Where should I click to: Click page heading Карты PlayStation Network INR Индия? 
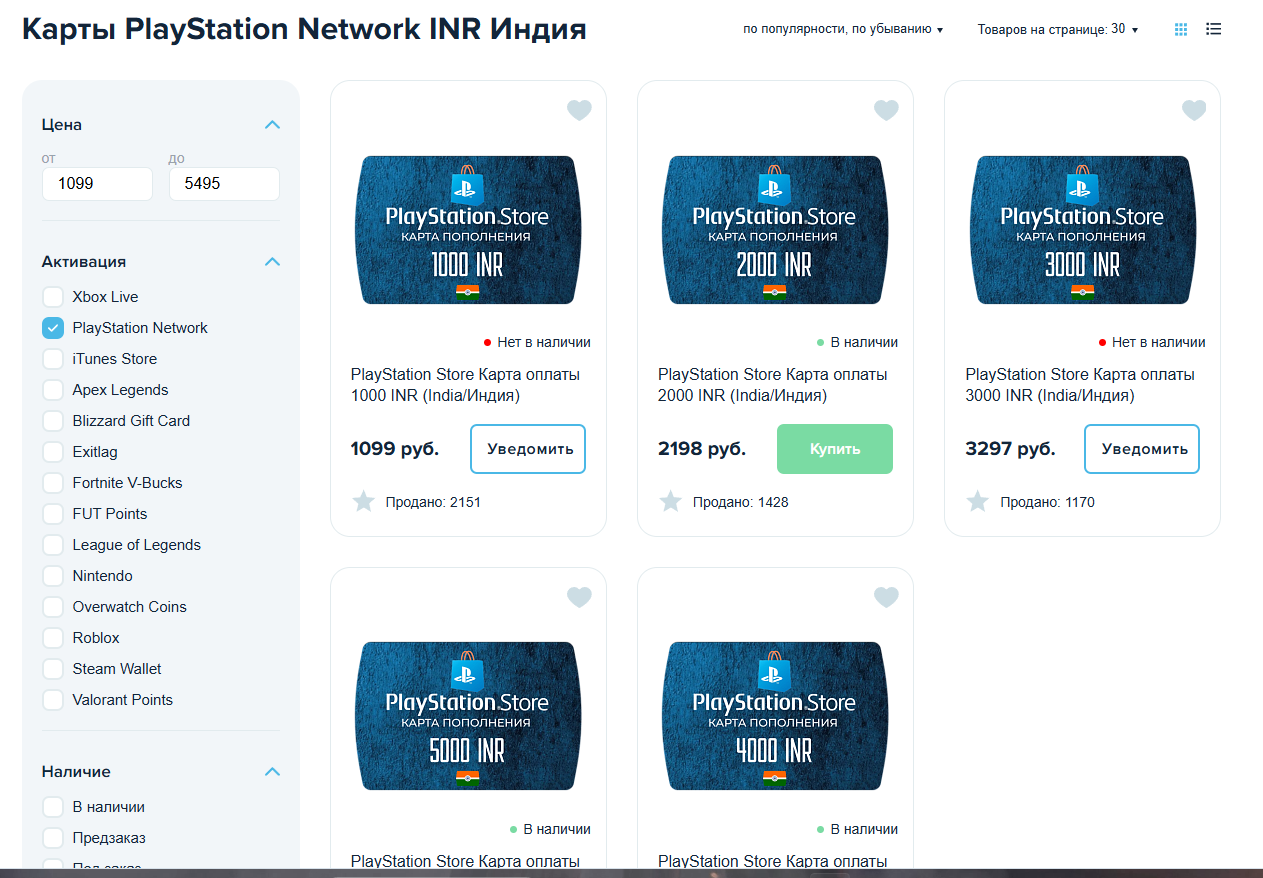point(304,30)
